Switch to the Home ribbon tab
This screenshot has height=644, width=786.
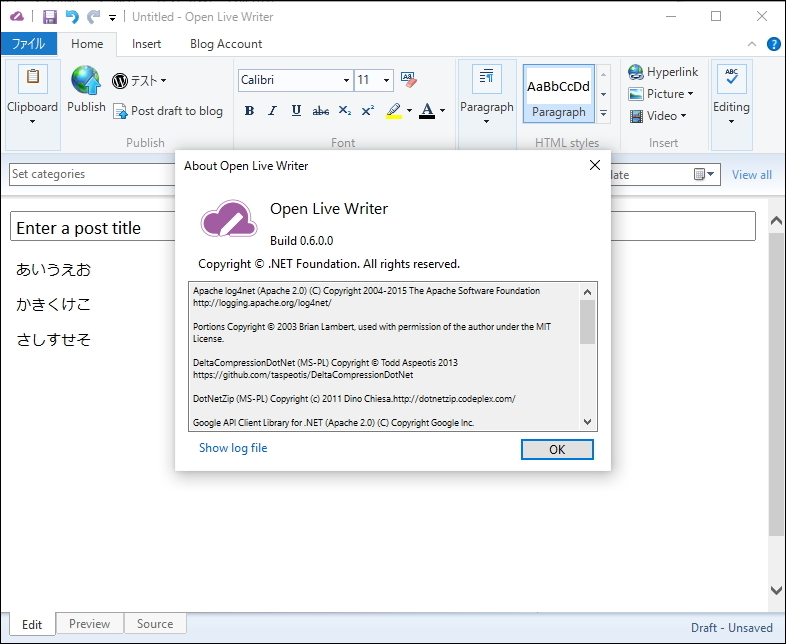click(x=87, y=44)
